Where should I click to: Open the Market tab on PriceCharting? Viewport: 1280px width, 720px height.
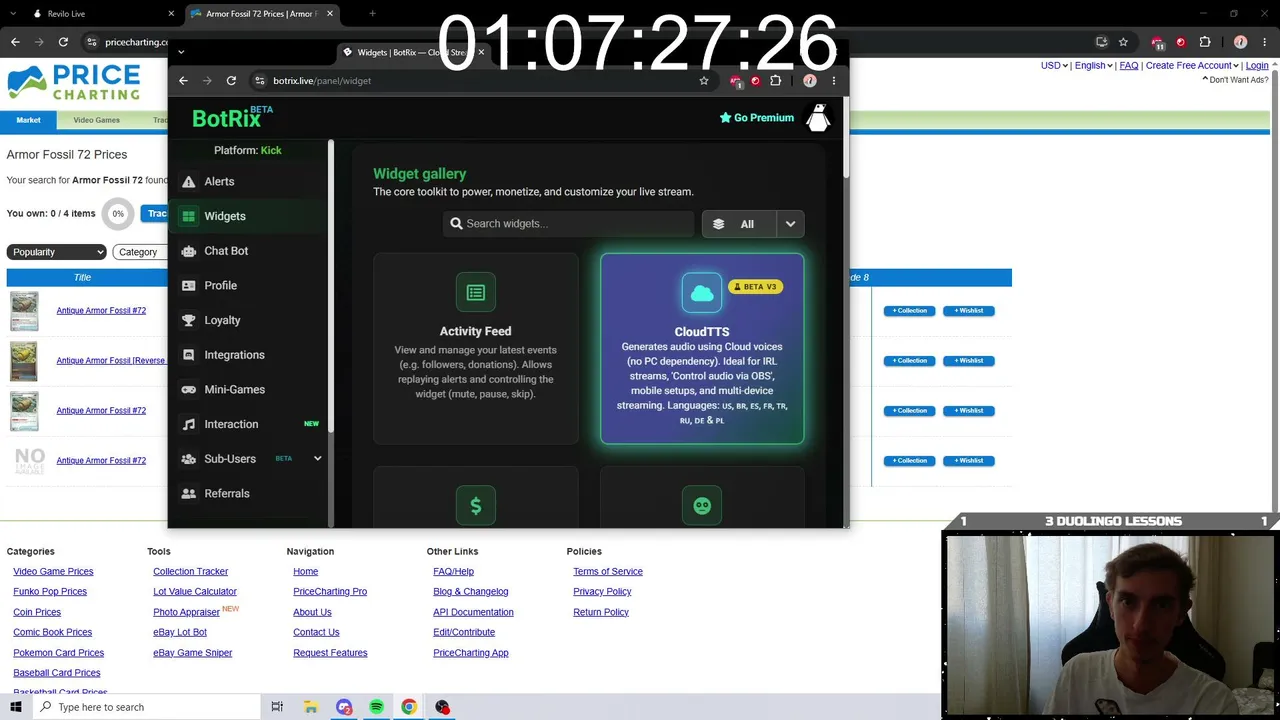[x=28, y=120]
